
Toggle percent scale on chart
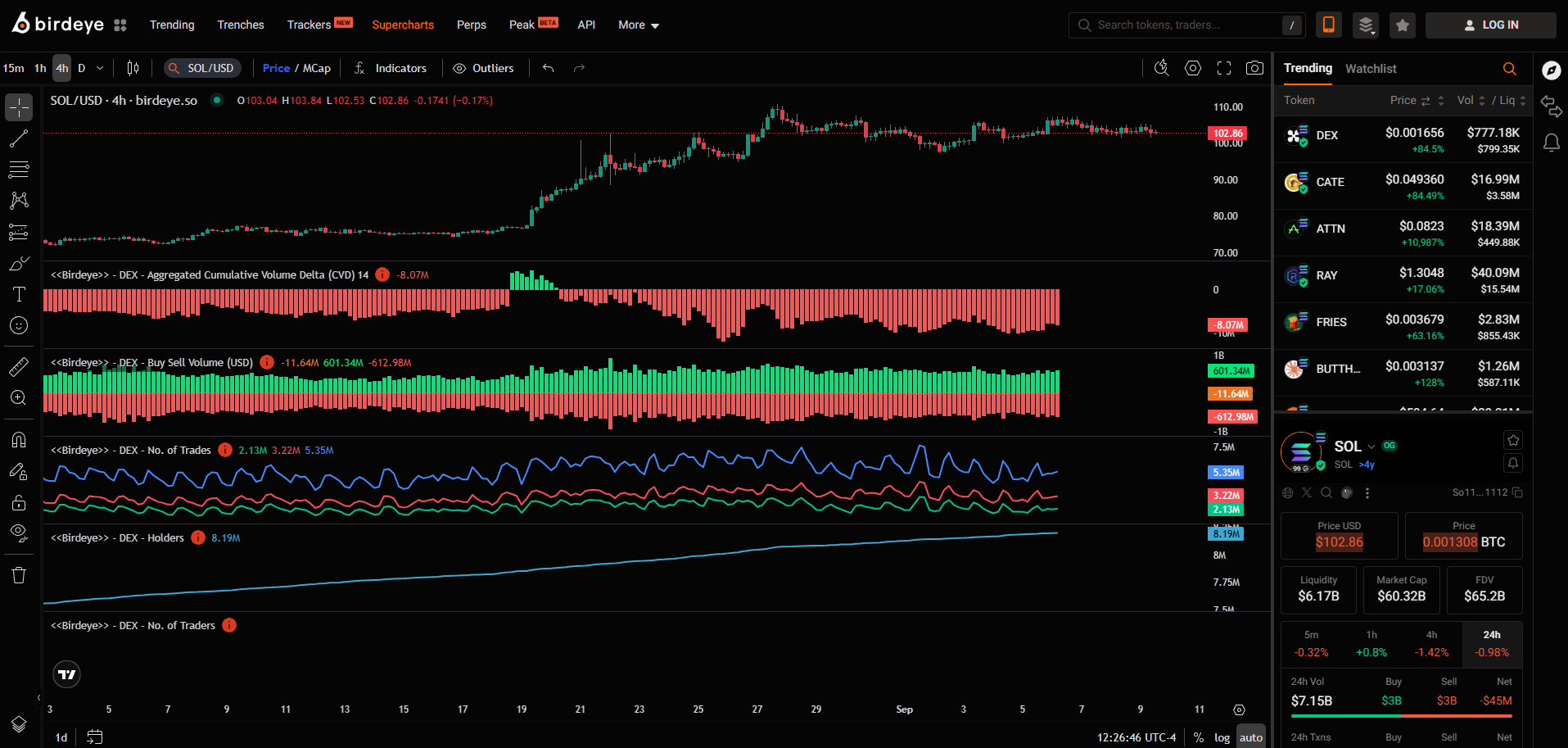(1199, 737)
